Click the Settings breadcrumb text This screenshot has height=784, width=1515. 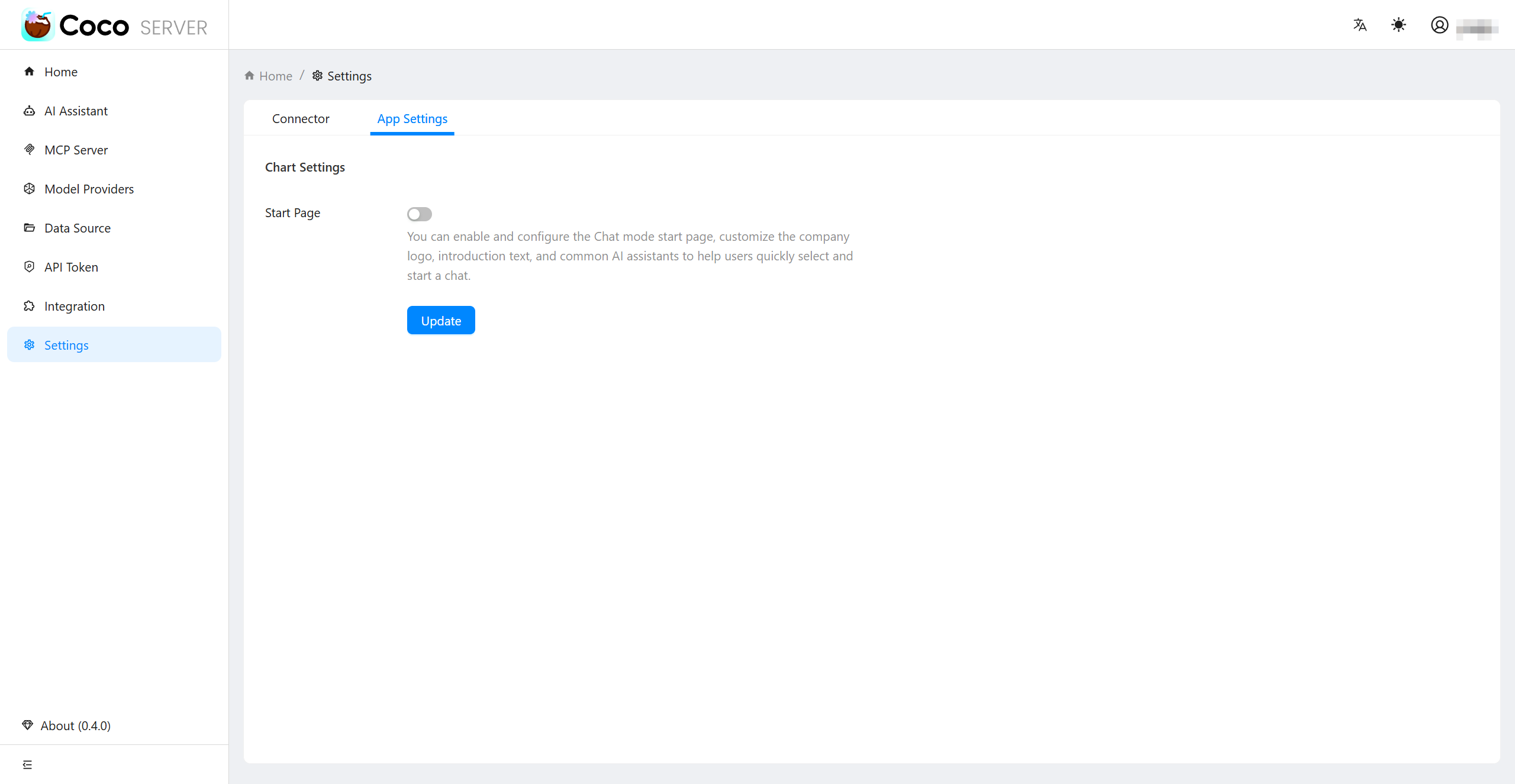(349, 76)
